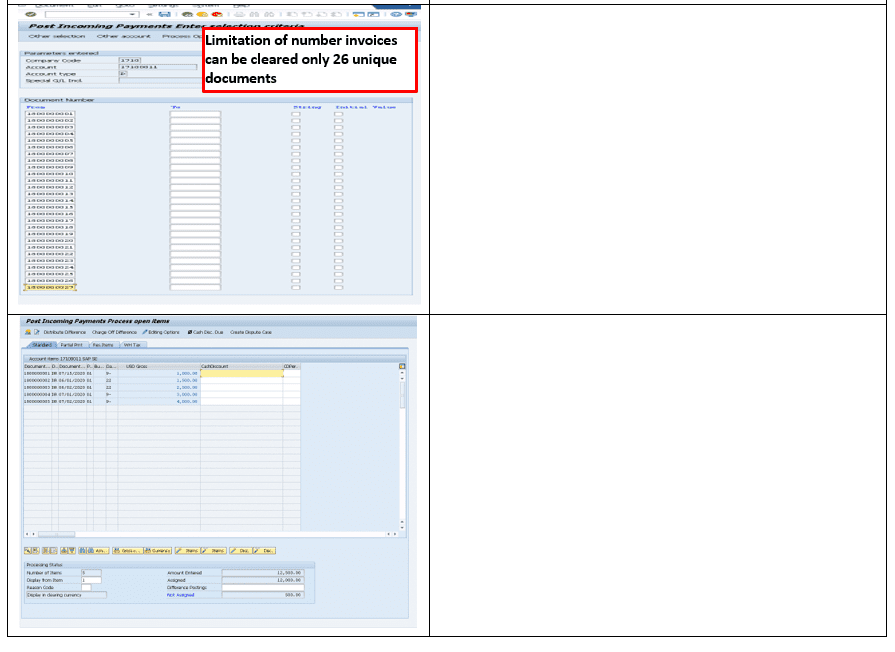Click the Difference Postings input field
This screenshot has width=895, height=652.
(x=262, y=587)
